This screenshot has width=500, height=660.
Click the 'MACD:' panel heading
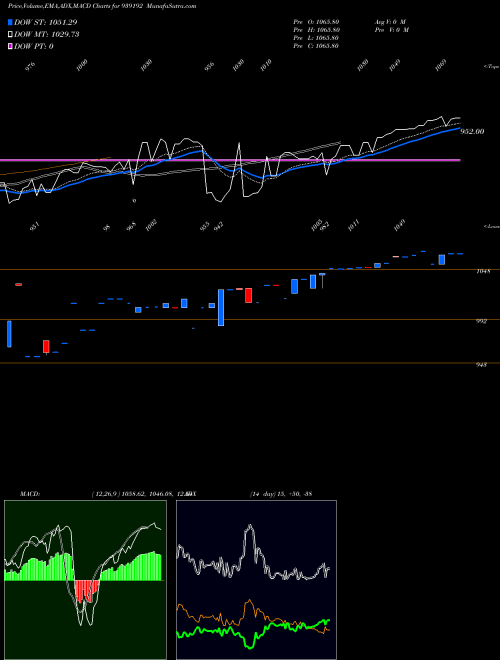(30, 494)
